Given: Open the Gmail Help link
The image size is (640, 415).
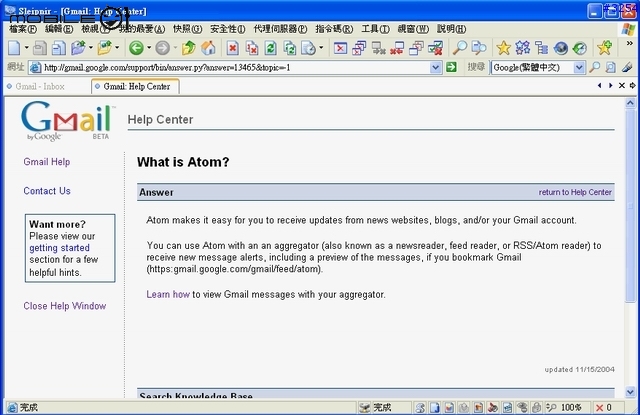Looking at the screenshot, I should pos(47,162).
